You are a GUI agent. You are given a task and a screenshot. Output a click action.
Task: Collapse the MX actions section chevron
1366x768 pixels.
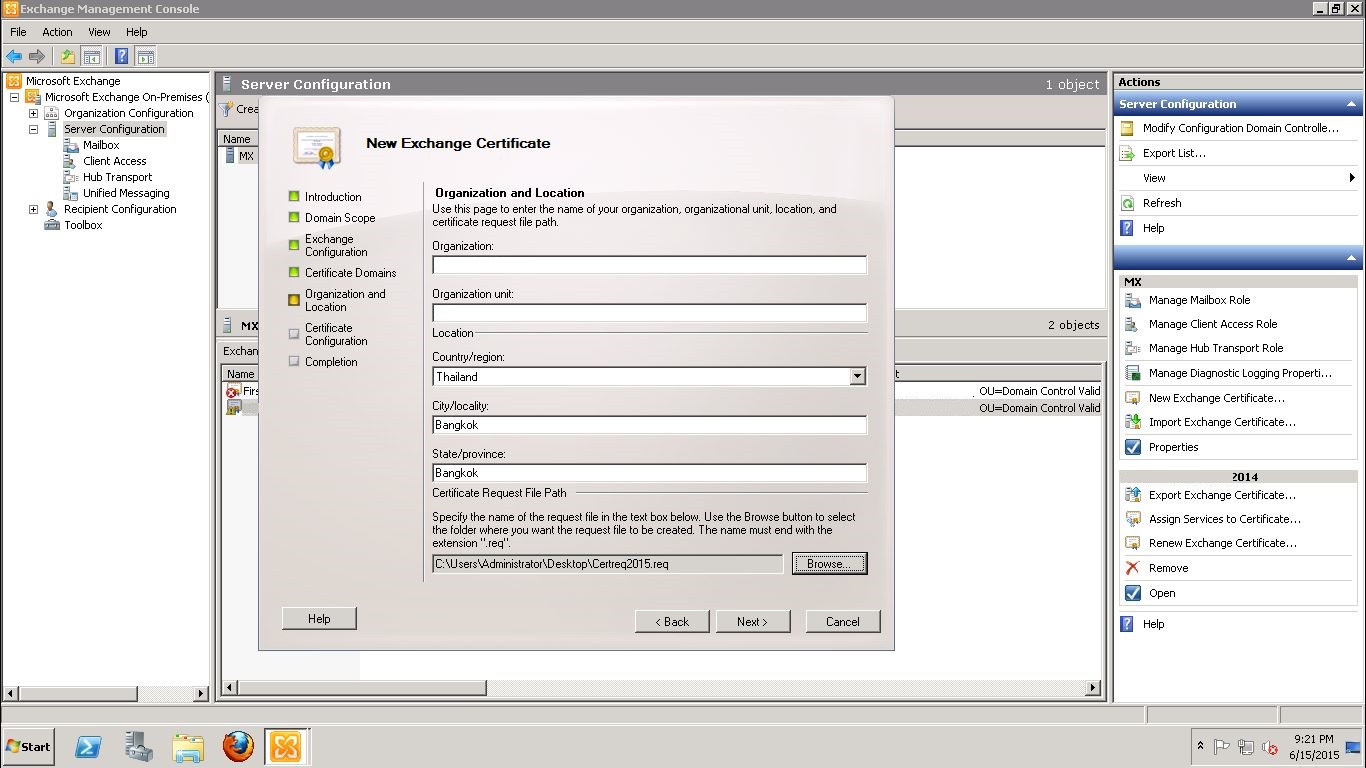pyautogui.click(x=1351, y=258)
